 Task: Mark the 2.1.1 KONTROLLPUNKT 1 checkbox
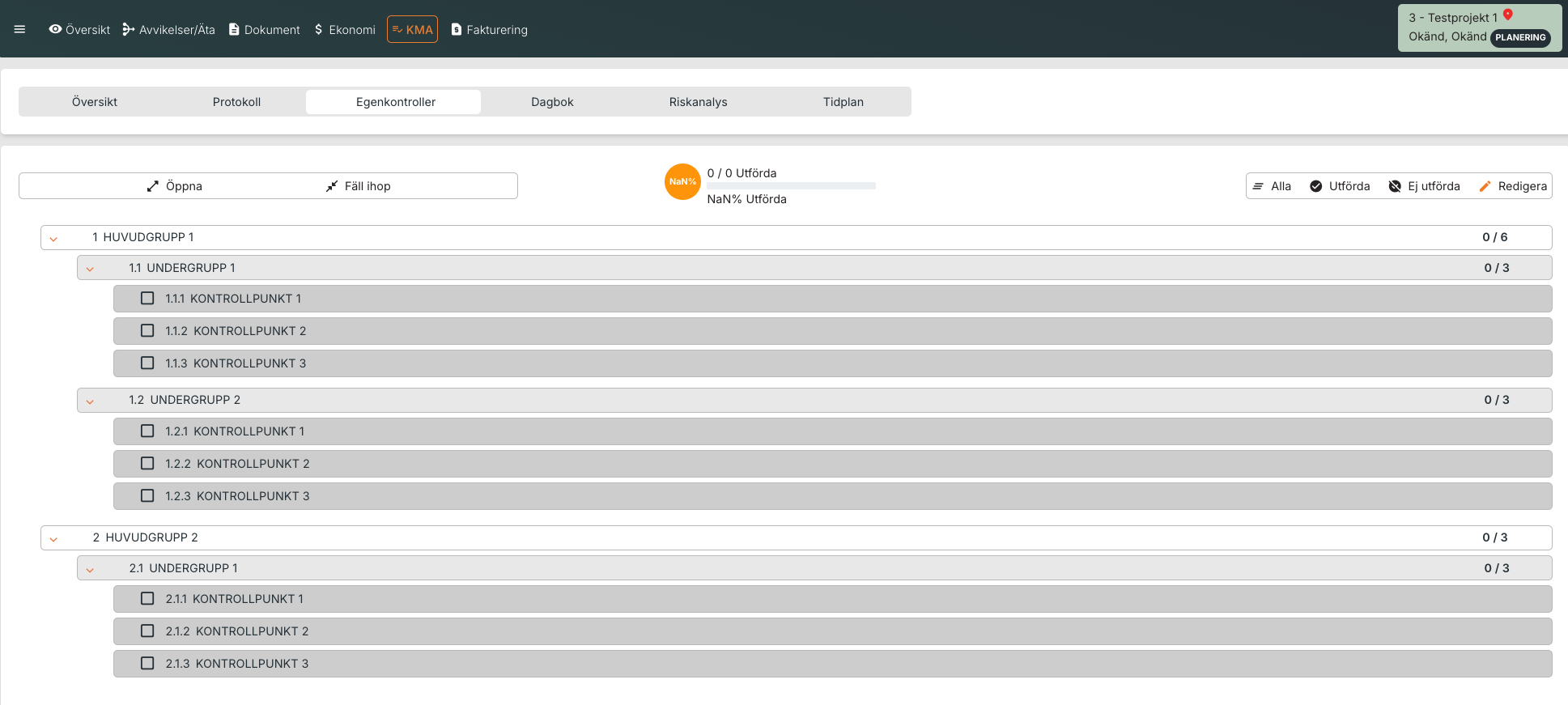tap(147, 598)
